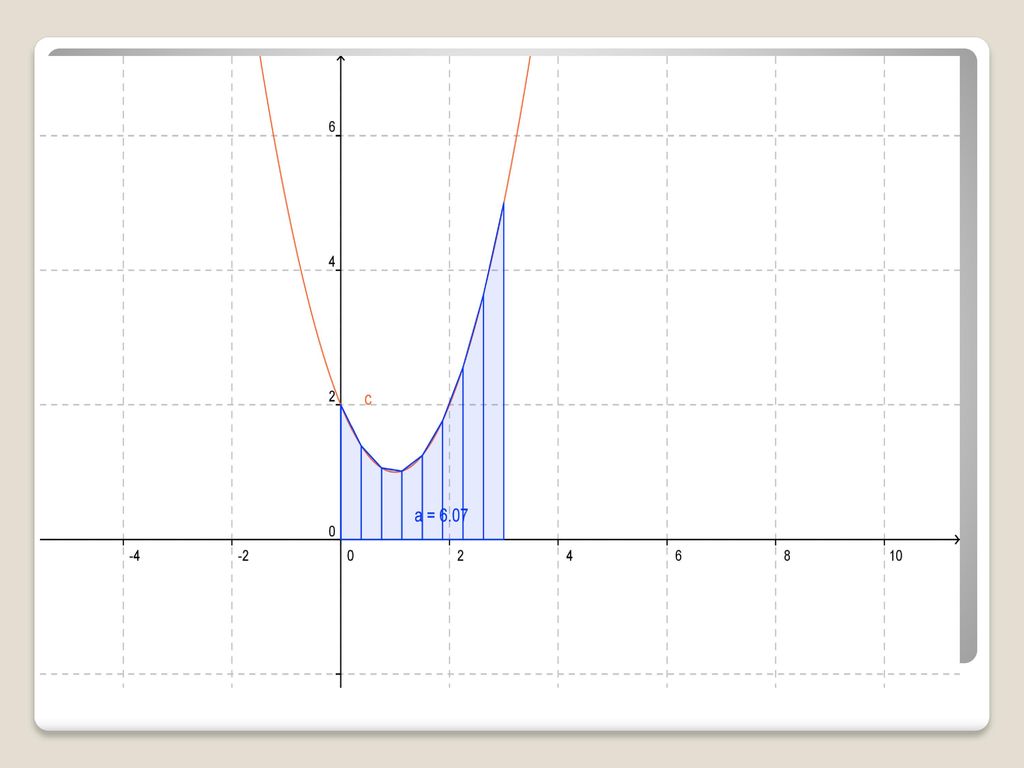Image resolution: width=1024 pixels, height=768 pixels.
Task: Click the x-axis label 4
Action: point(569,556)
